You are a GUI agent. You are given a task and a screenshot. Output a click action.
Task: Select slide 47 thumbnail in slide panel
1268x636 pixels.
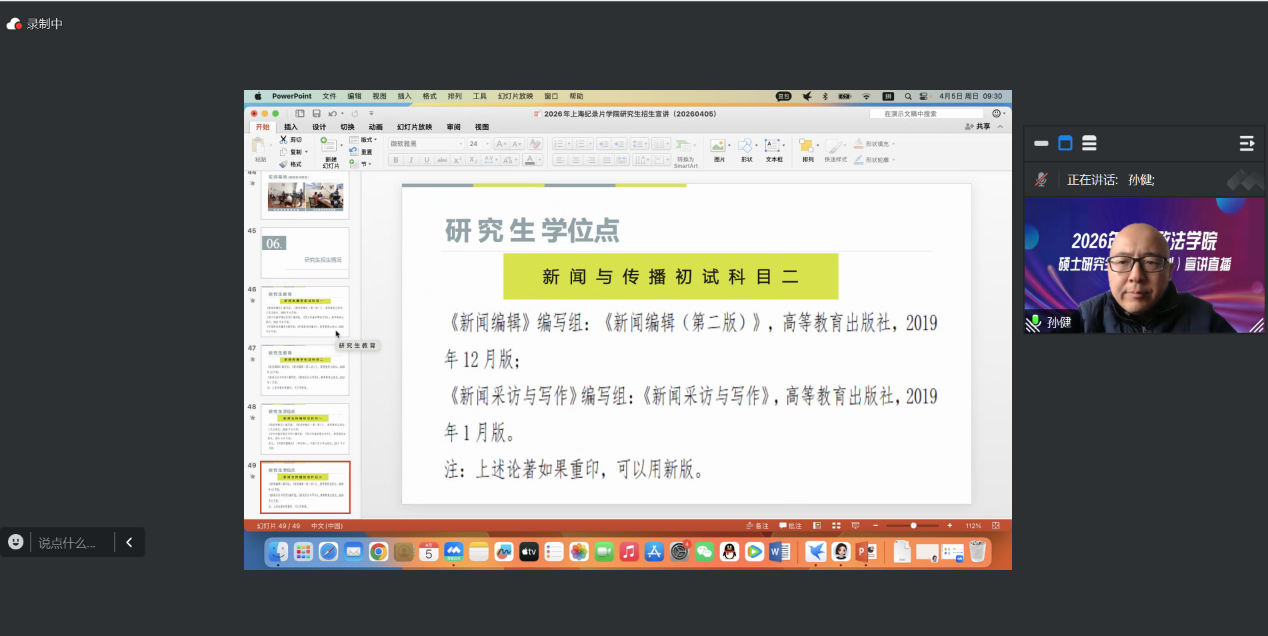(x=305, y=370)
